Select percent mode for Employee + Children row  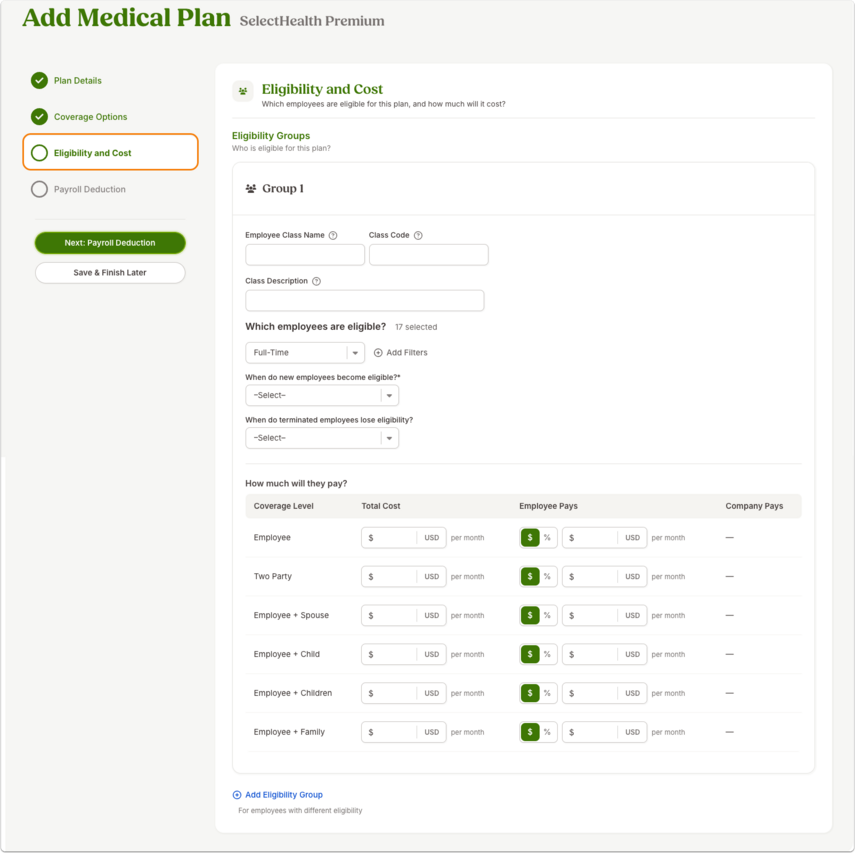[547, 693]
